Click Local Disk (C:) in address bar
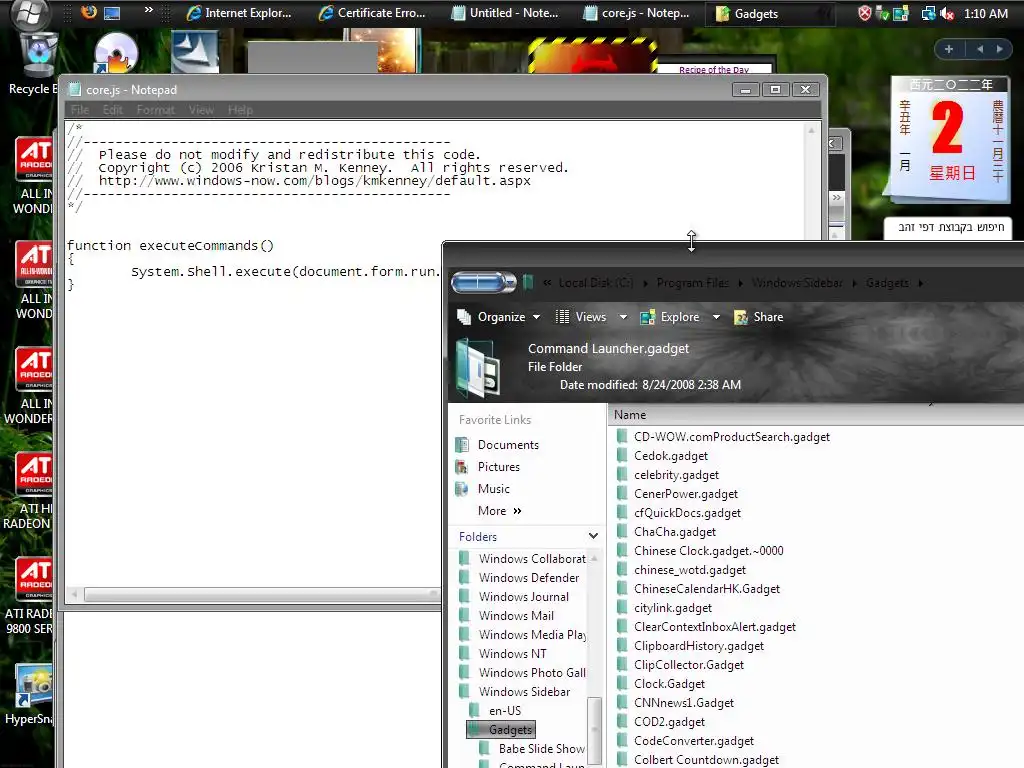The image size is (1024, 768). tap(596, 283)
